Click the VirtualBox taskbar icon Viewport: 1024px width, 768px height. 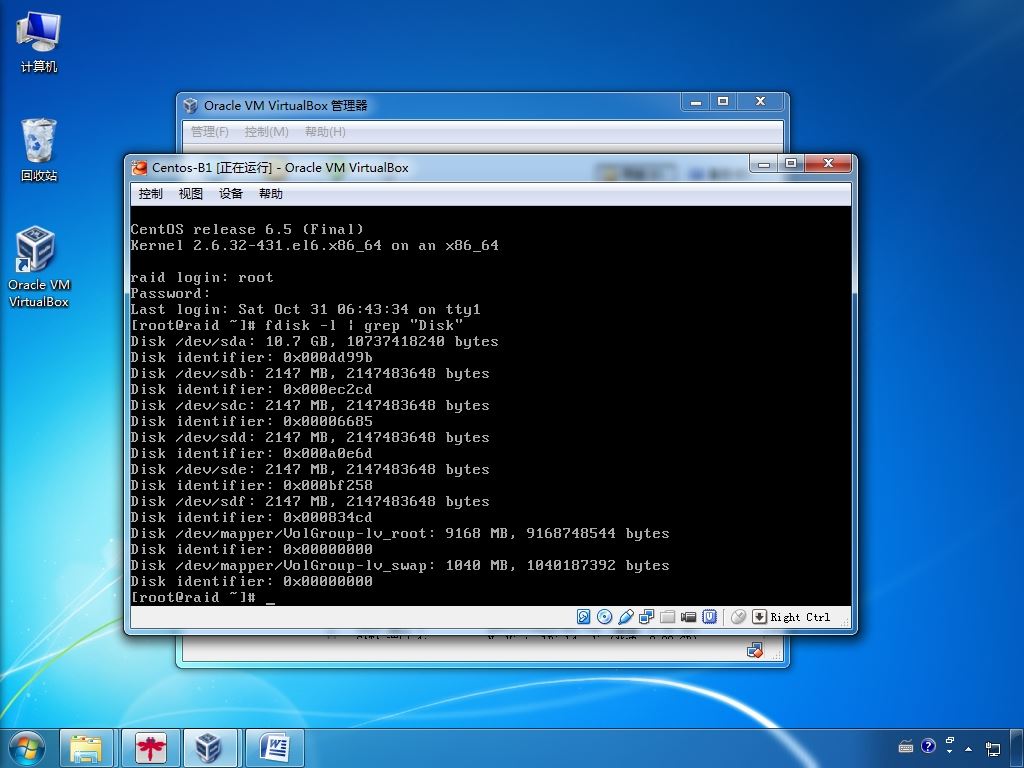pyautogui.click(x=209, y=748)
